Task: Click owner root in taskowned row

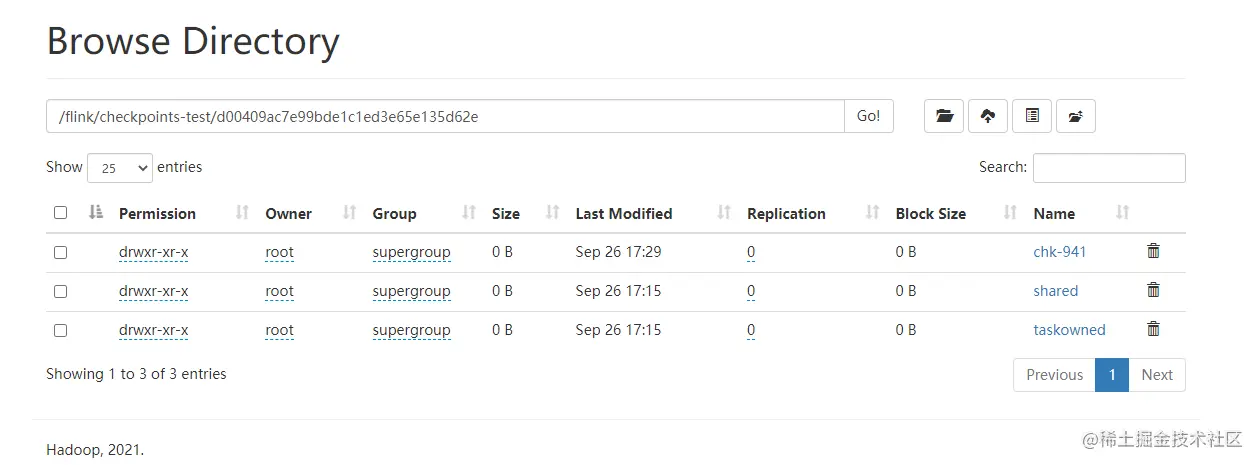Action: coord(279,330)
